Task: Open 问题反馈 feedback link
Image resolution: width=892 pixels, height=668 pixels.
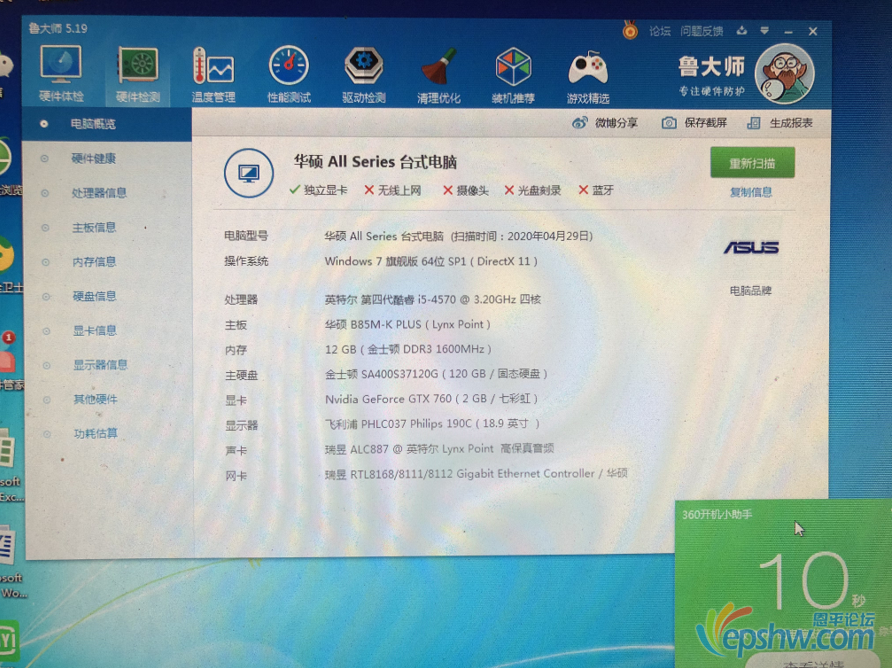Action: point(701,31)
